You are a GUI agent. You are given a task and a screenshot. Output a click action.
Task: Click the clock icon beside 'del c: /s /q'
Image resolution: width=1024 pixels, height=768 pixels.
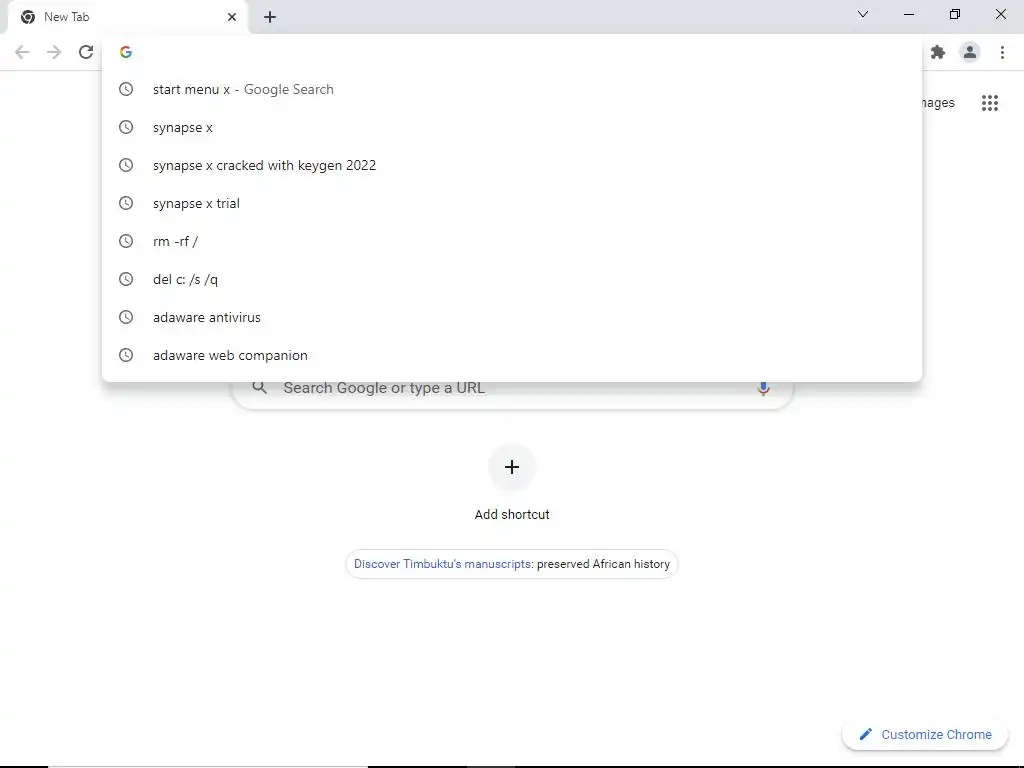[x=126, y=279]
